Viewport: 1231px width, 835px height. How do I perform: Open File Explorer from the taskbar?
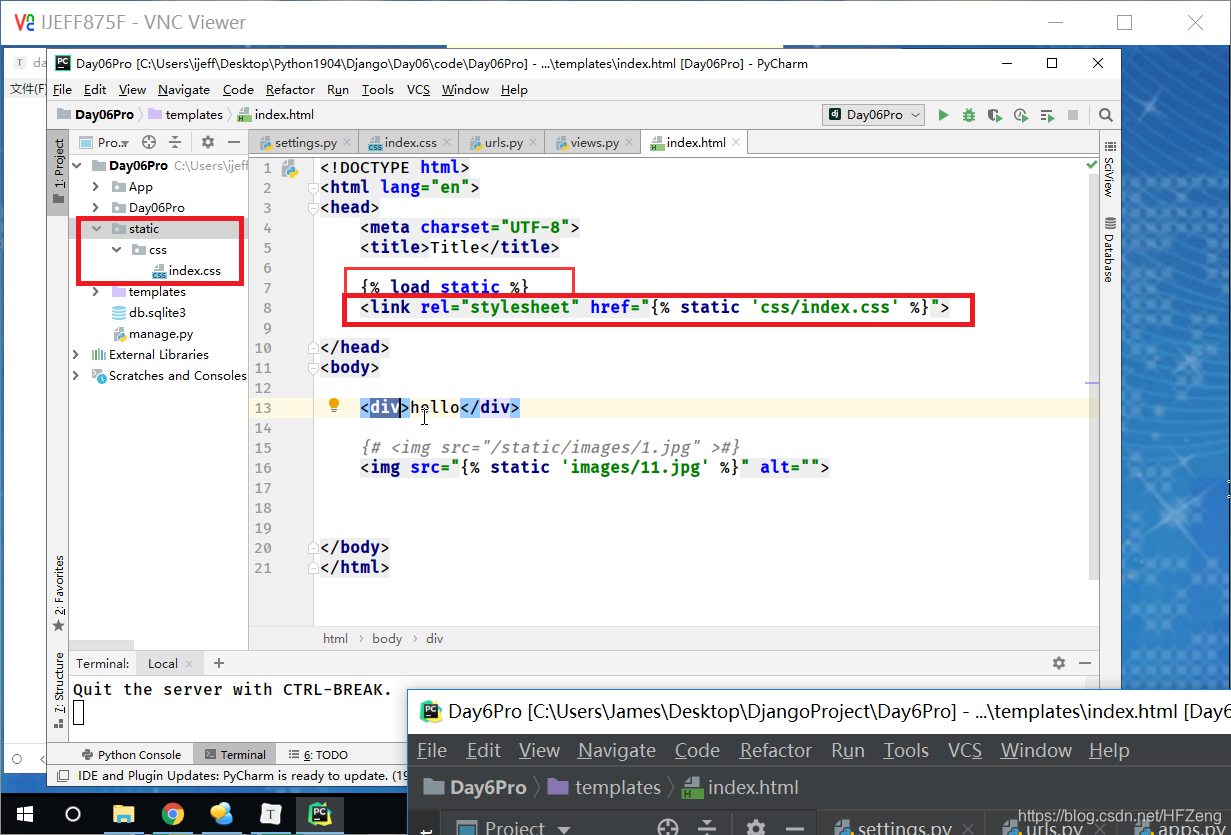[x=123, y=814]
